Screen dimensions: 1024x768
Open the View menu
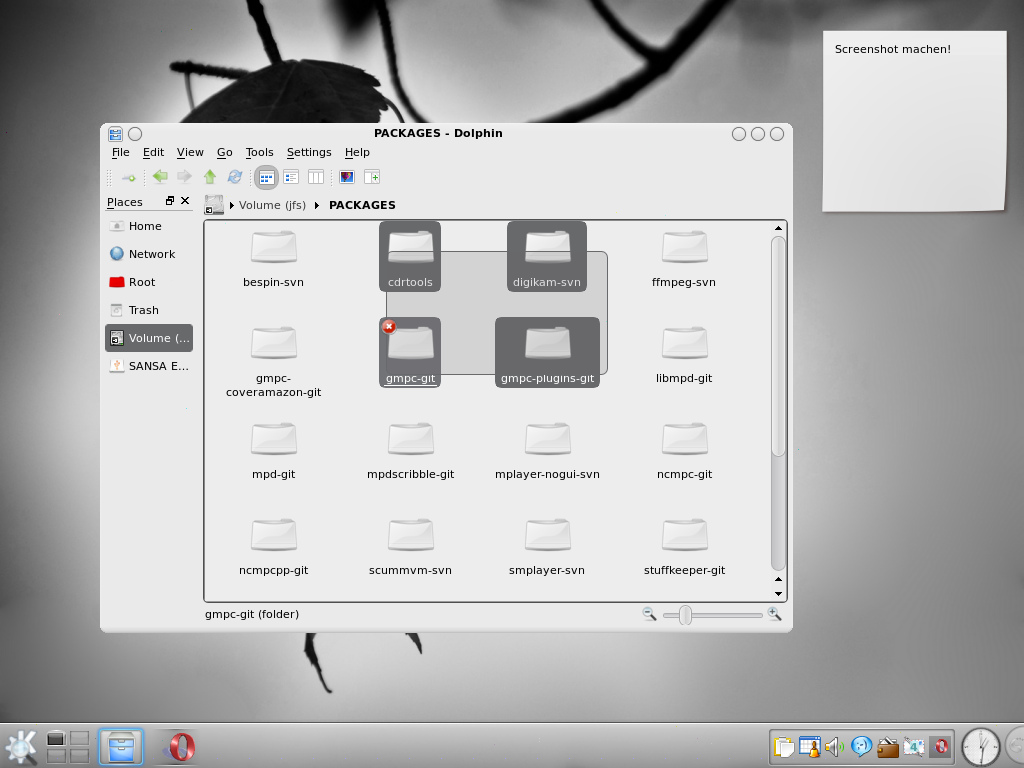click(x=190, y=152)
